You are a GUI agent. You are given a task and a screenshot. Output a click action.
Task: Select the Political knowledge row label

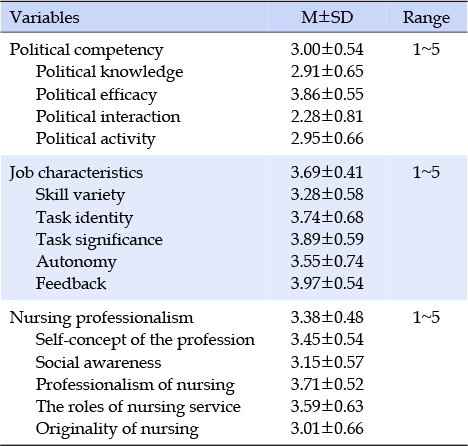coord(109,72)
